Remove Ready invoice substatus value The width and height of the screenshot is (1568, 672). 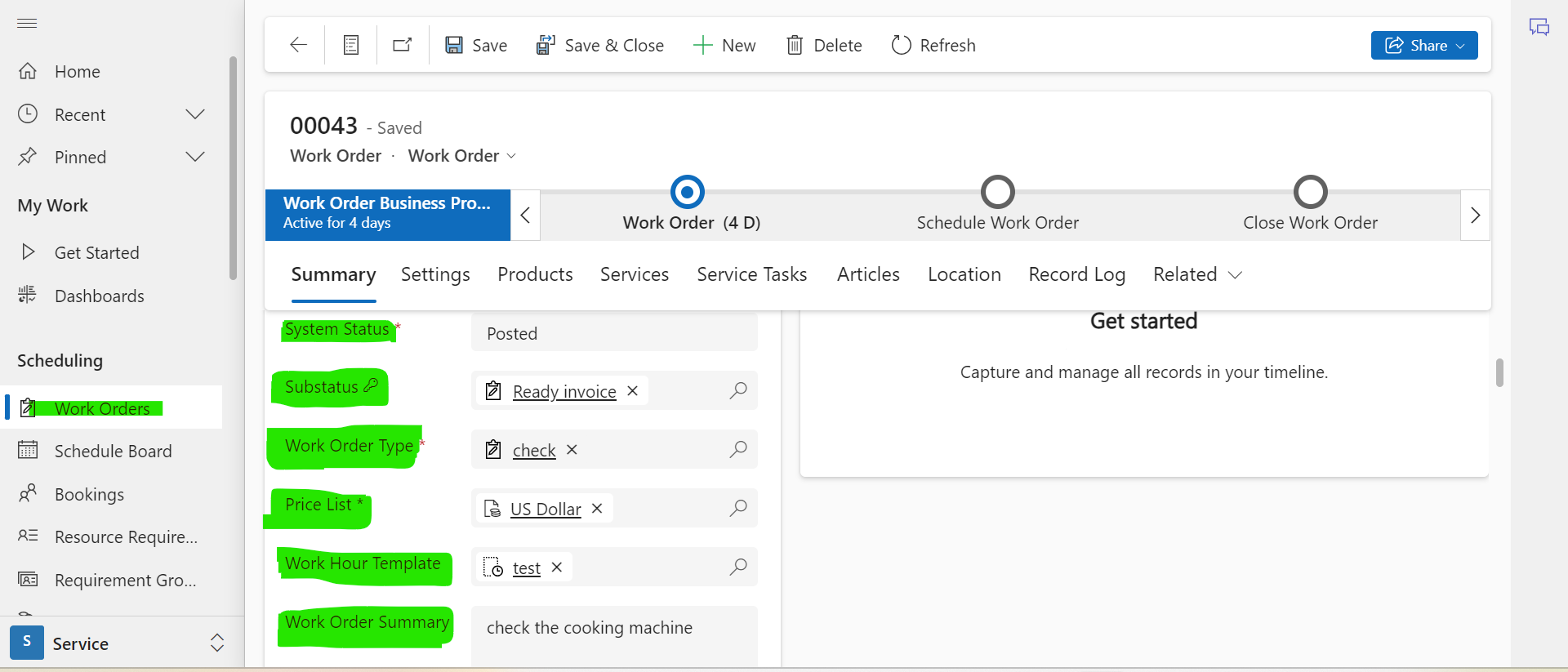tap(632, 391)
